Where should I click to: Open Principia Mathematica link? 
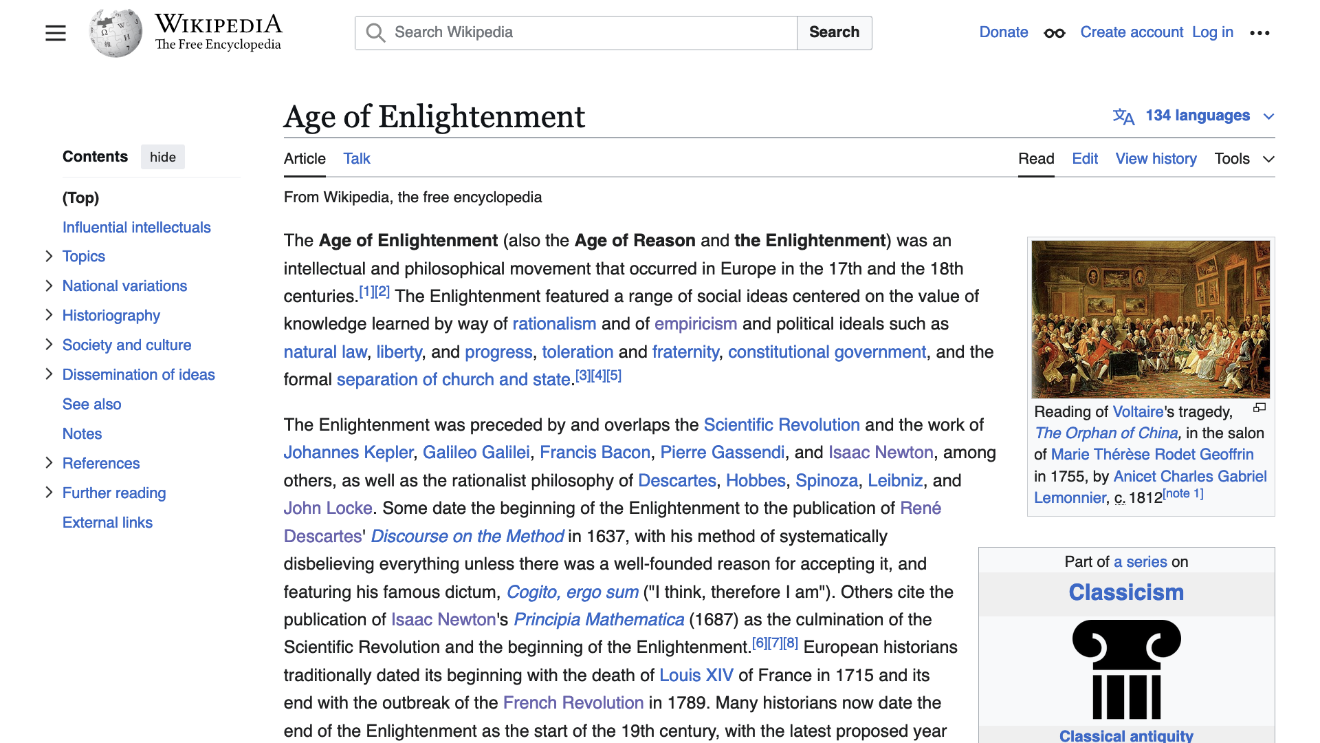coord(599,620)
